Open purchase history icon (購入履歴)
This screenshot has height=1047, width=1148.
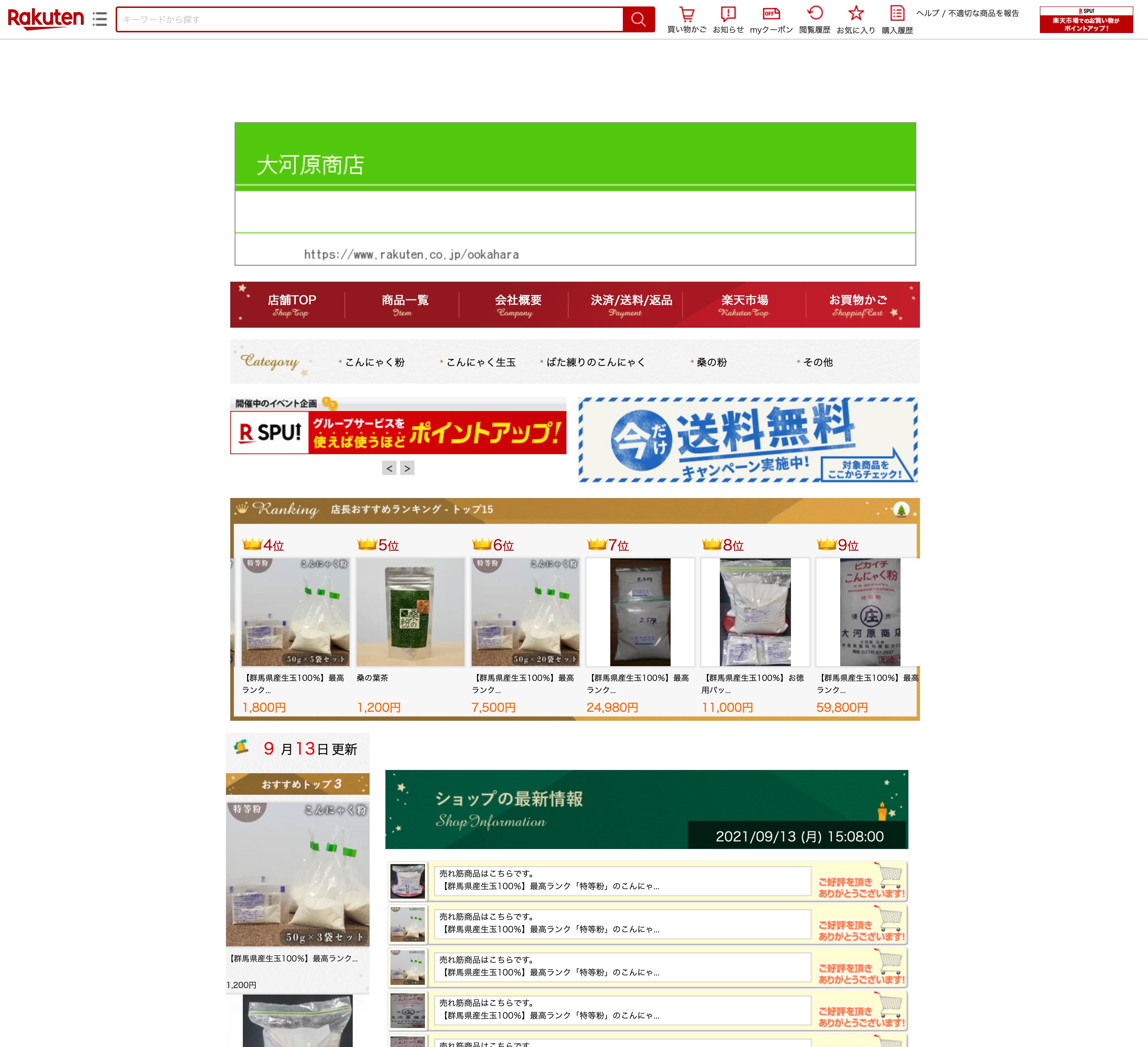[897, 14]
